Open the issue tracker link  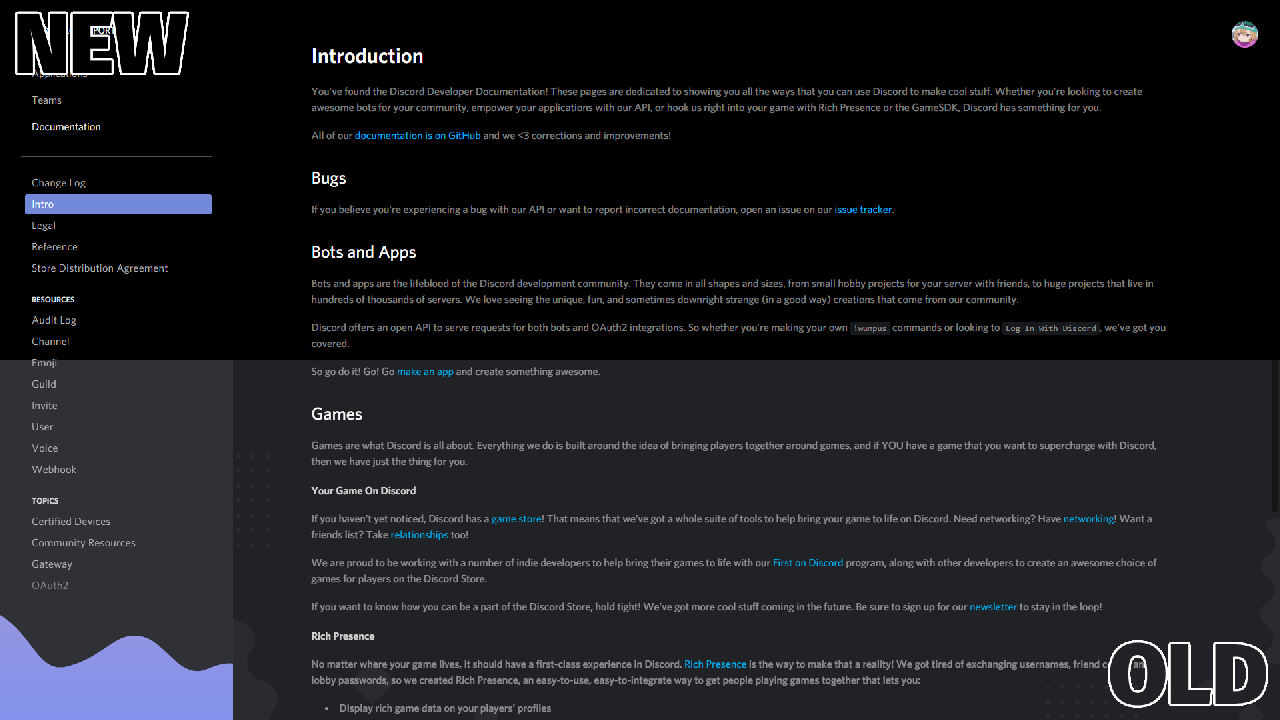[863, 210]
